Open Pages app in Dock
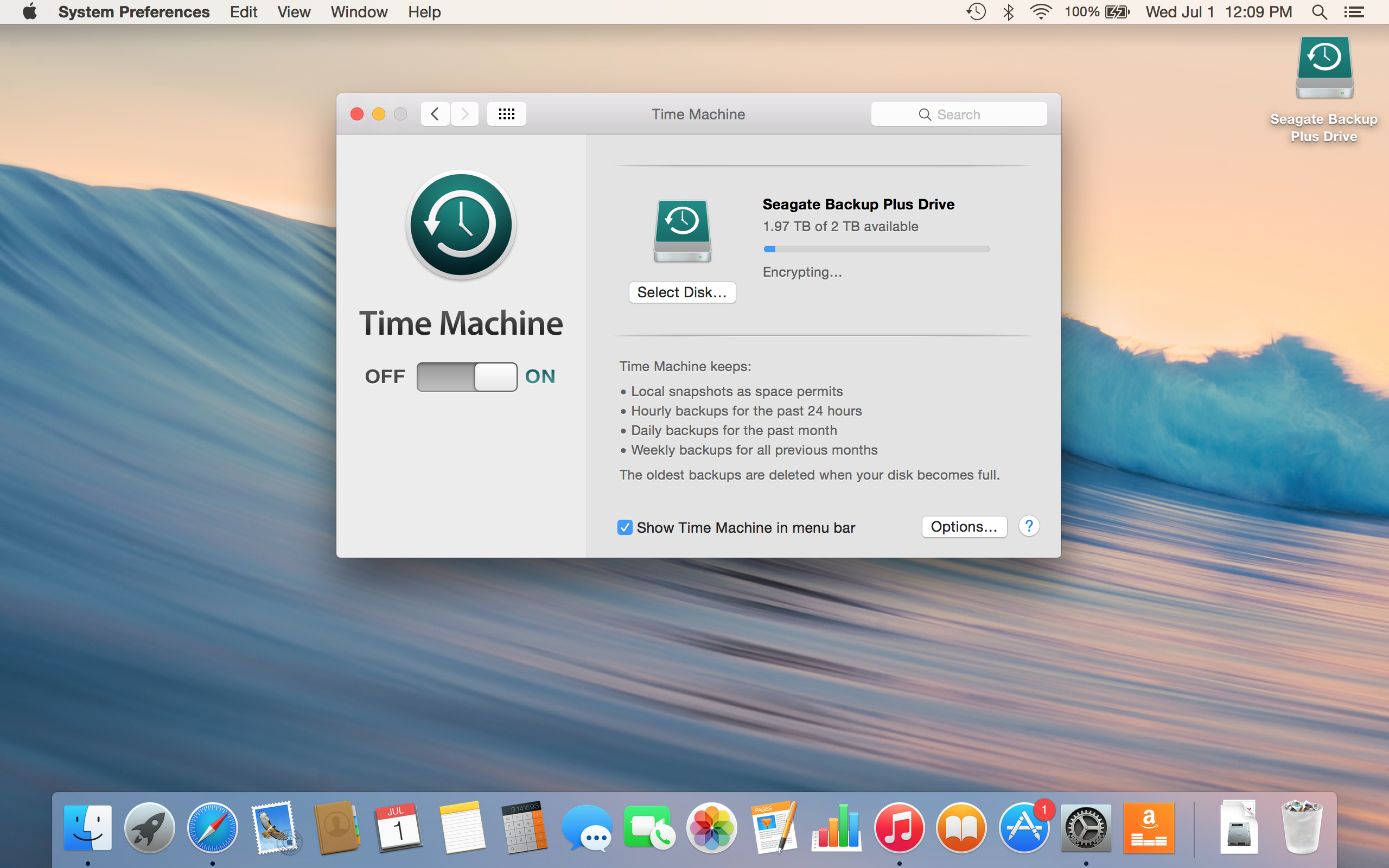The image size is (1389, 868). (x=774, y=828)
